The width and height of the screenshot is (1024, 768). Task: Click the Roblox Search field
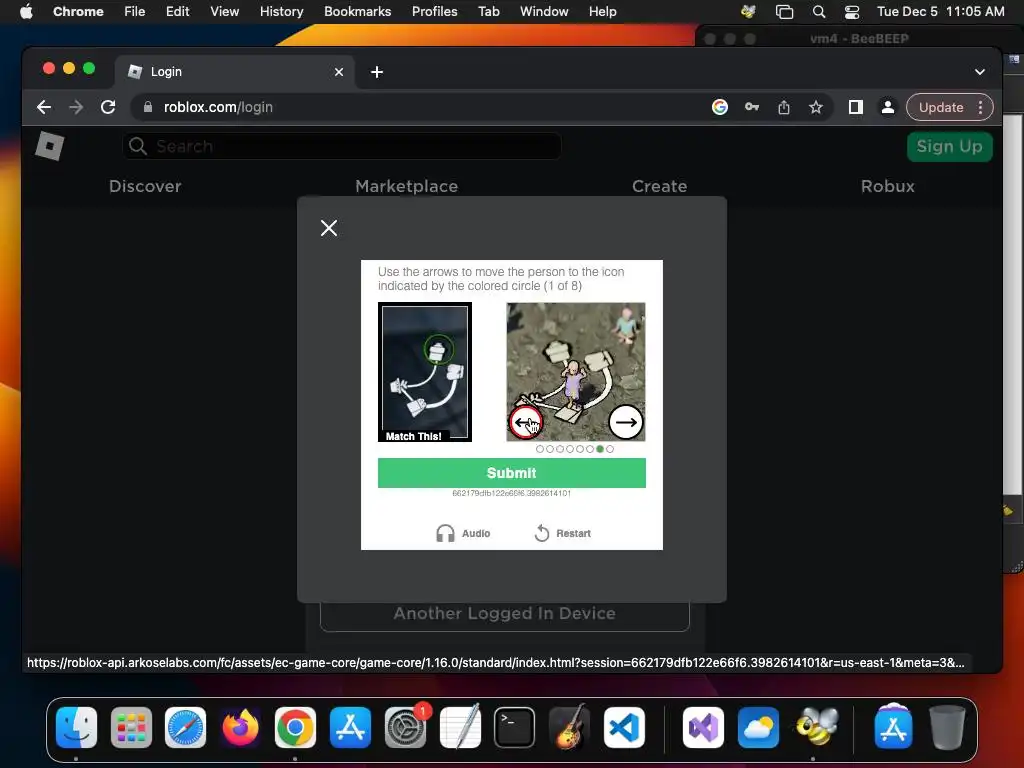(342, 146)
